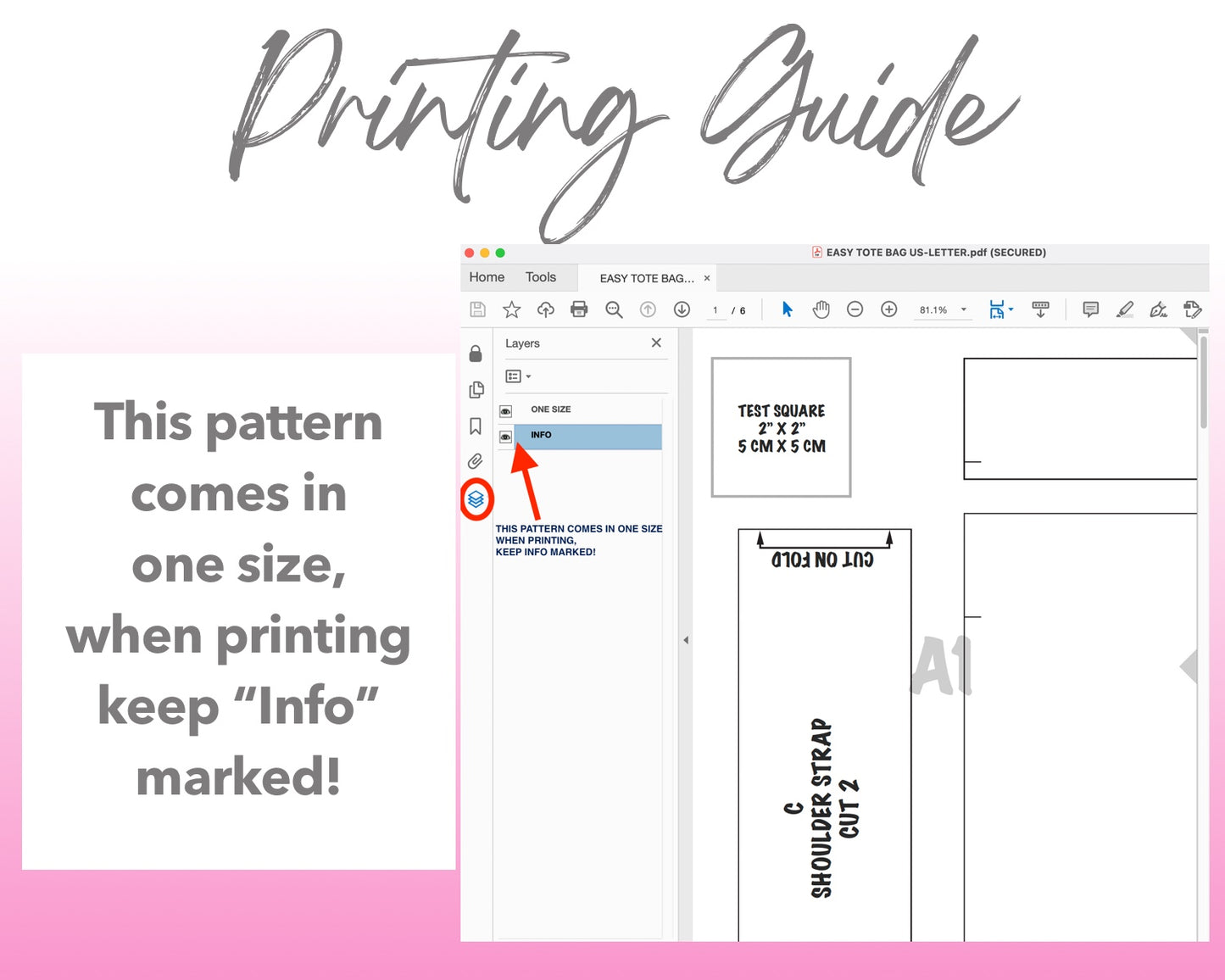Screen dimensions: 1225x980
Task: Switch to the Tools tab
Action: [x=541, y=277]
